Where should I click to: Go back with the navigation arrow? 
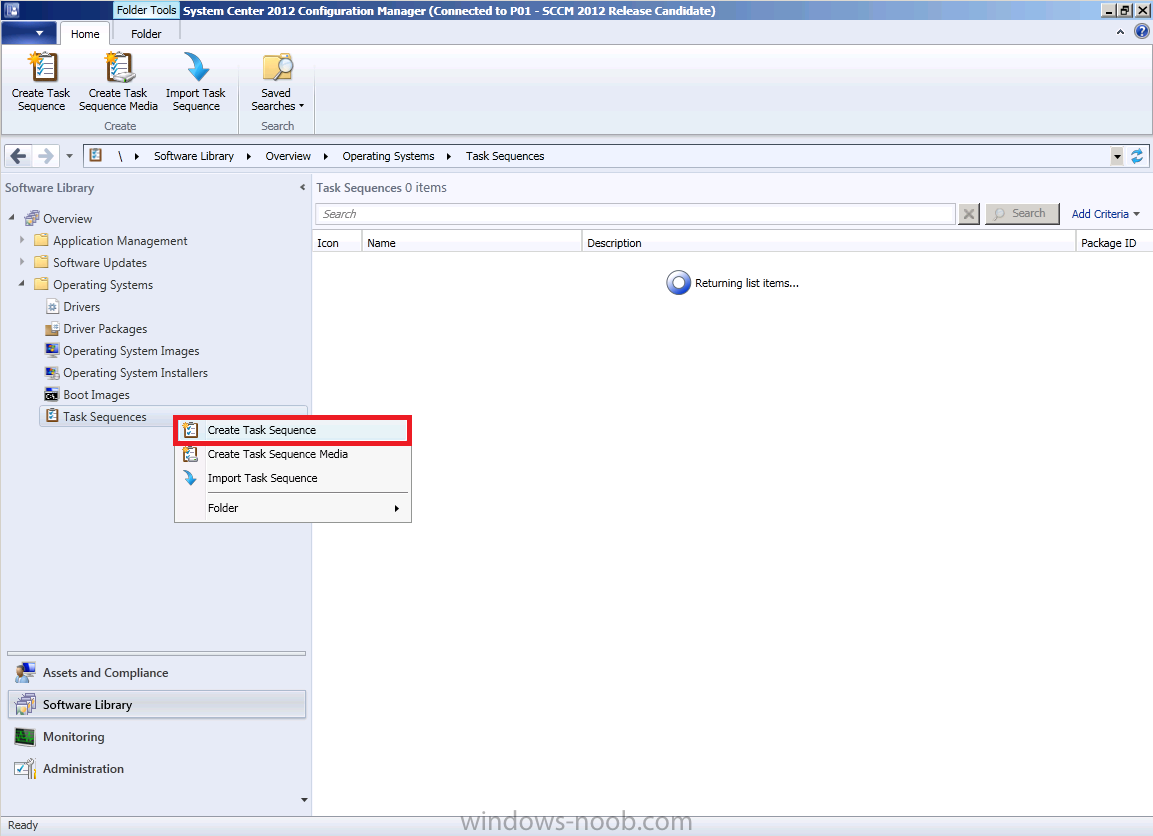tap(19, 156)
